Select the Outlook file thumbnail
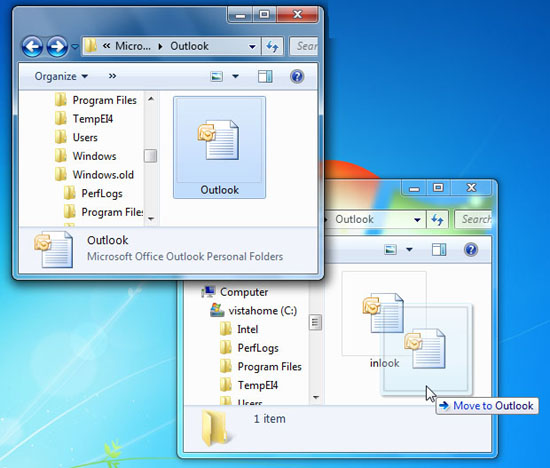 [x=220, y=147]
